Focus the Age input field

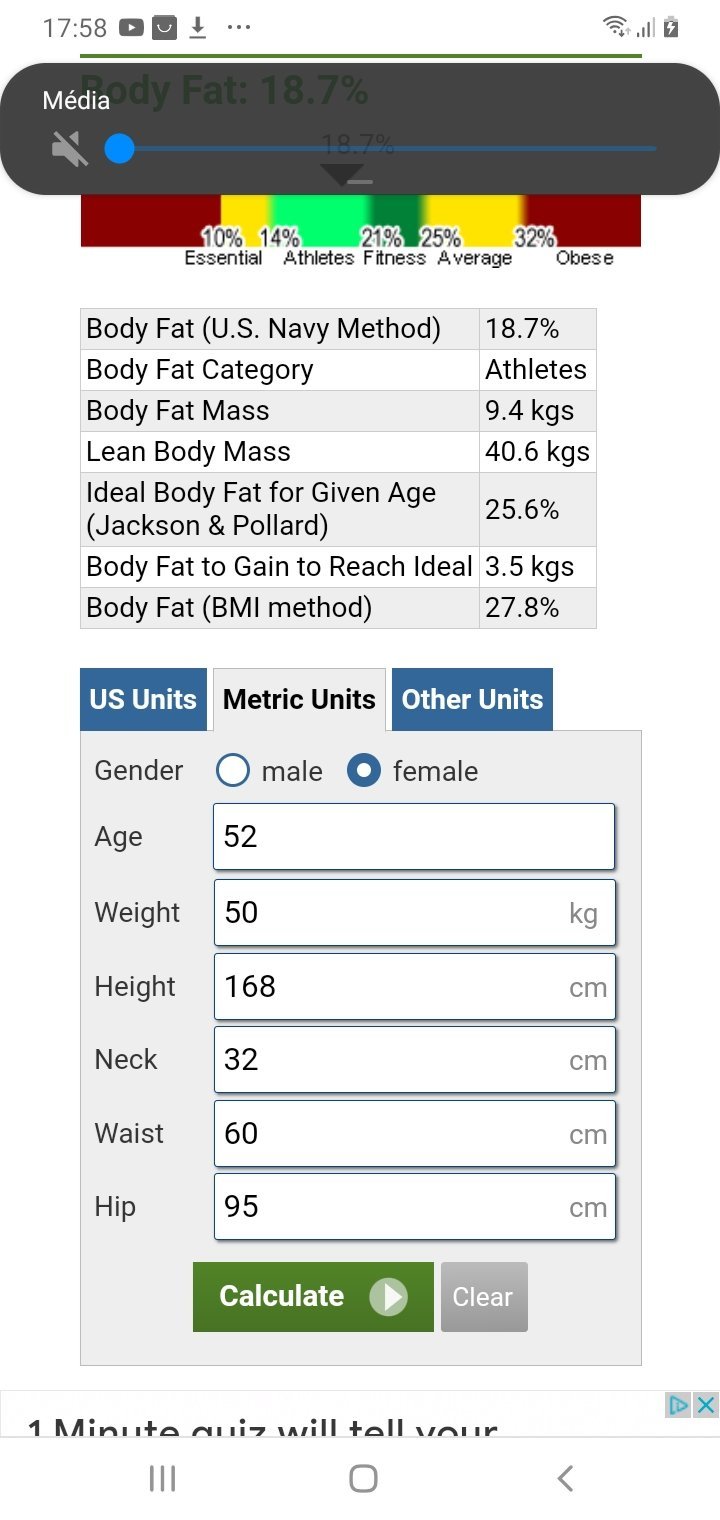[x=414, y=837]
